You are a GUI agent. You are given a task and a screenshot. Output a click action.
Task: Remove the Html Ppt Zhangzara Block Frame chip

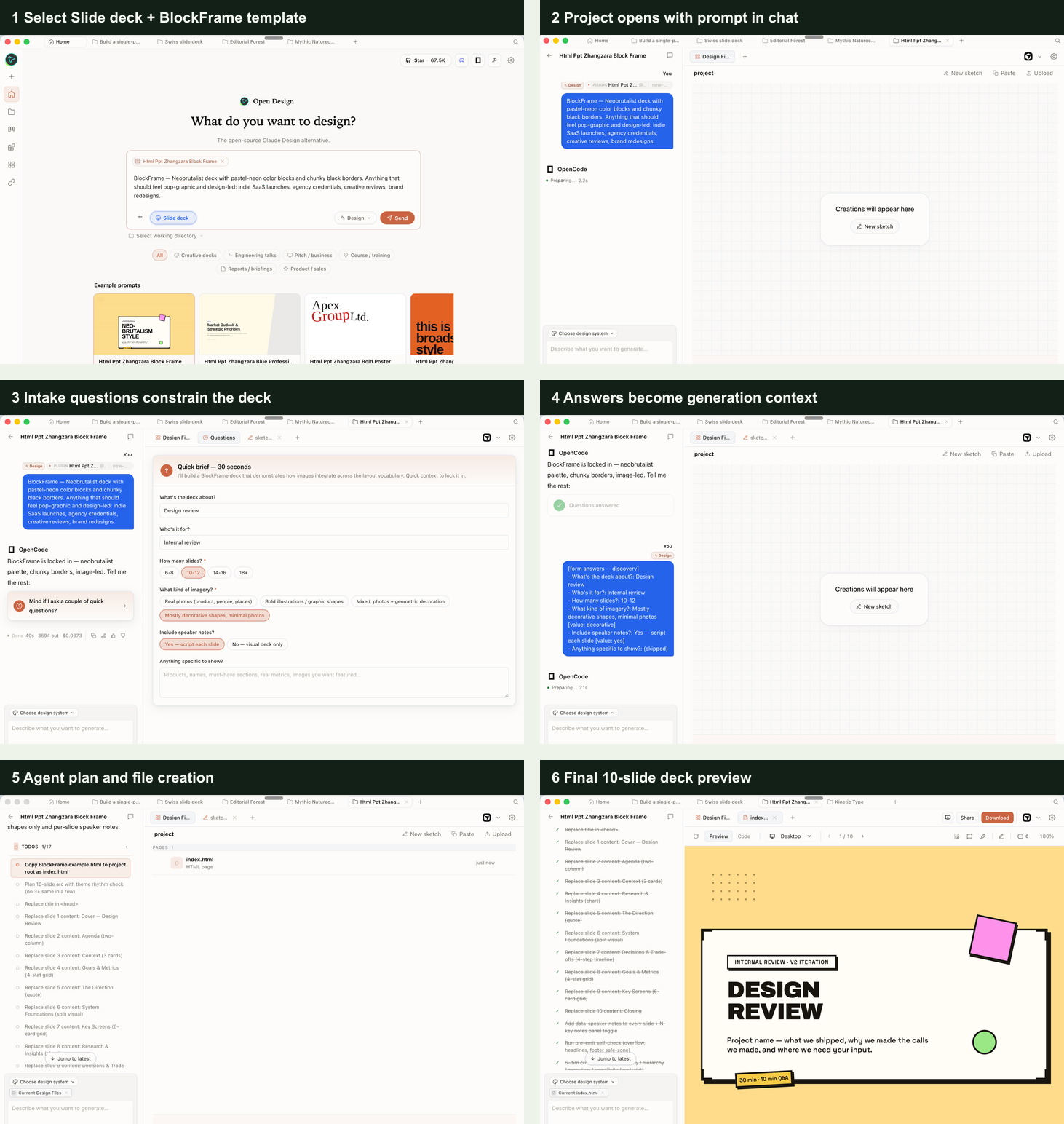223,162
